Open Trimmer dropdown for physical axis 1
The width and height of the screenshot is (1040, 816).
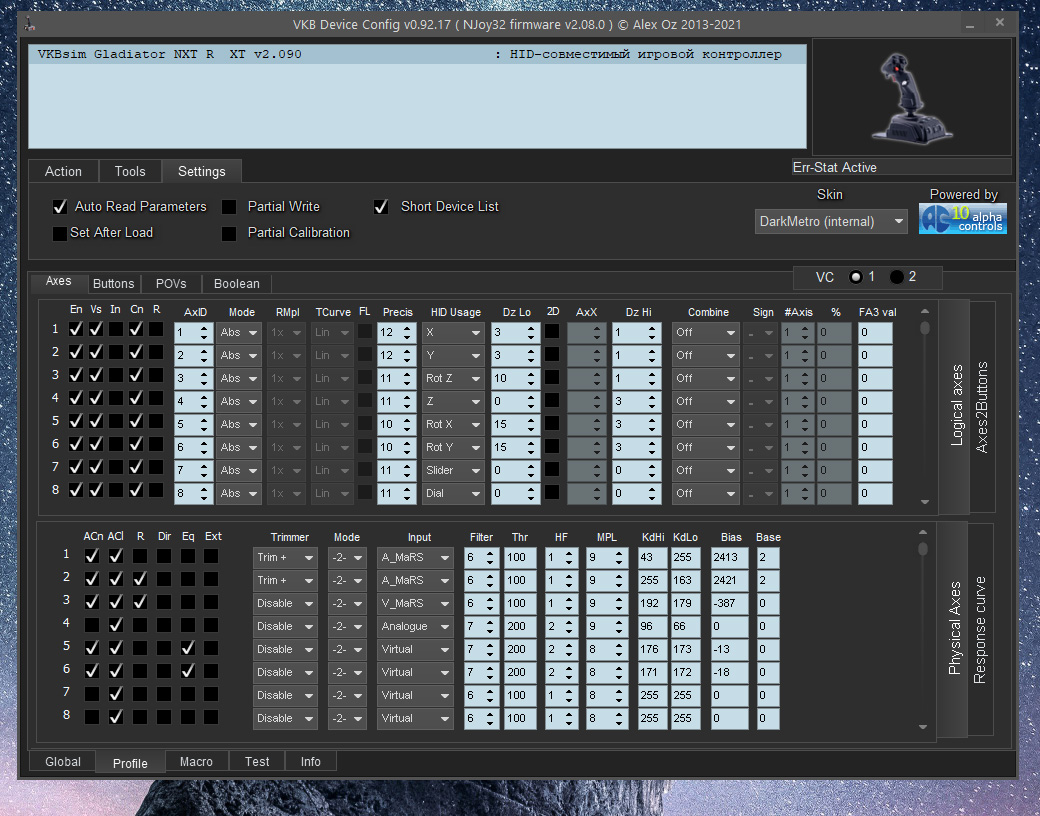(285, 557)
